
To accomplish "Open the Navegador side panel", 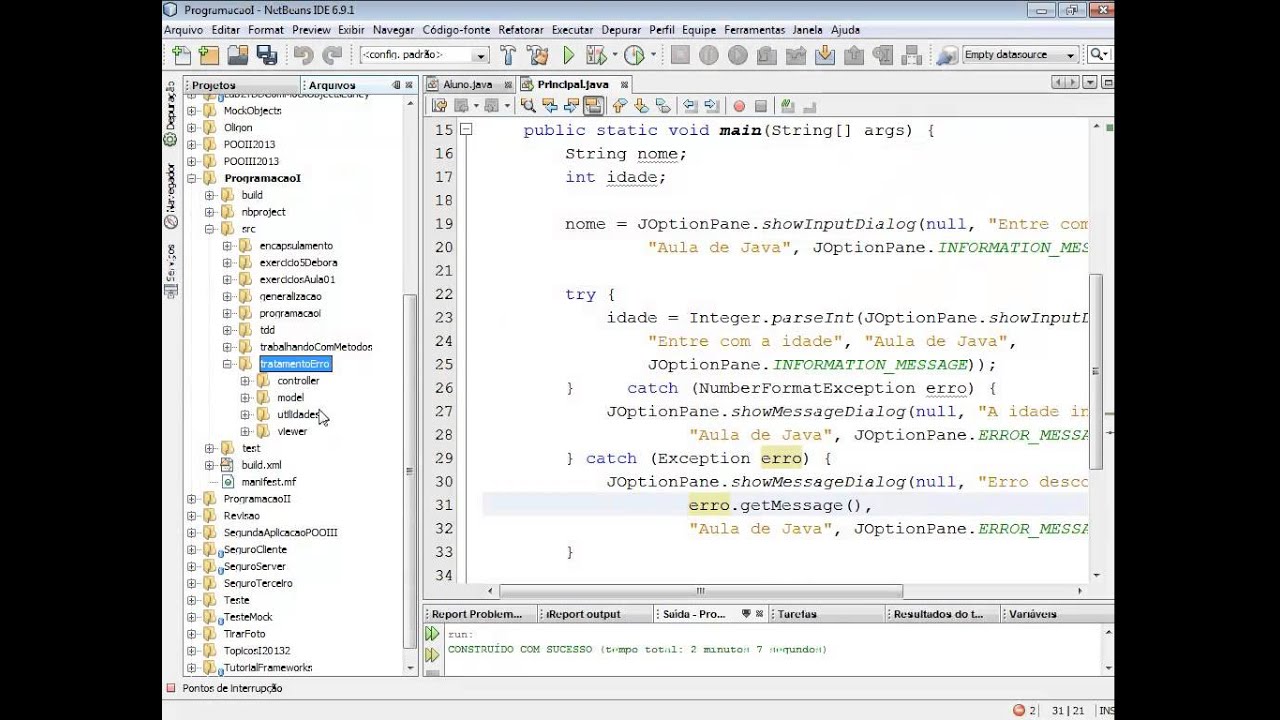I will 170,195.
